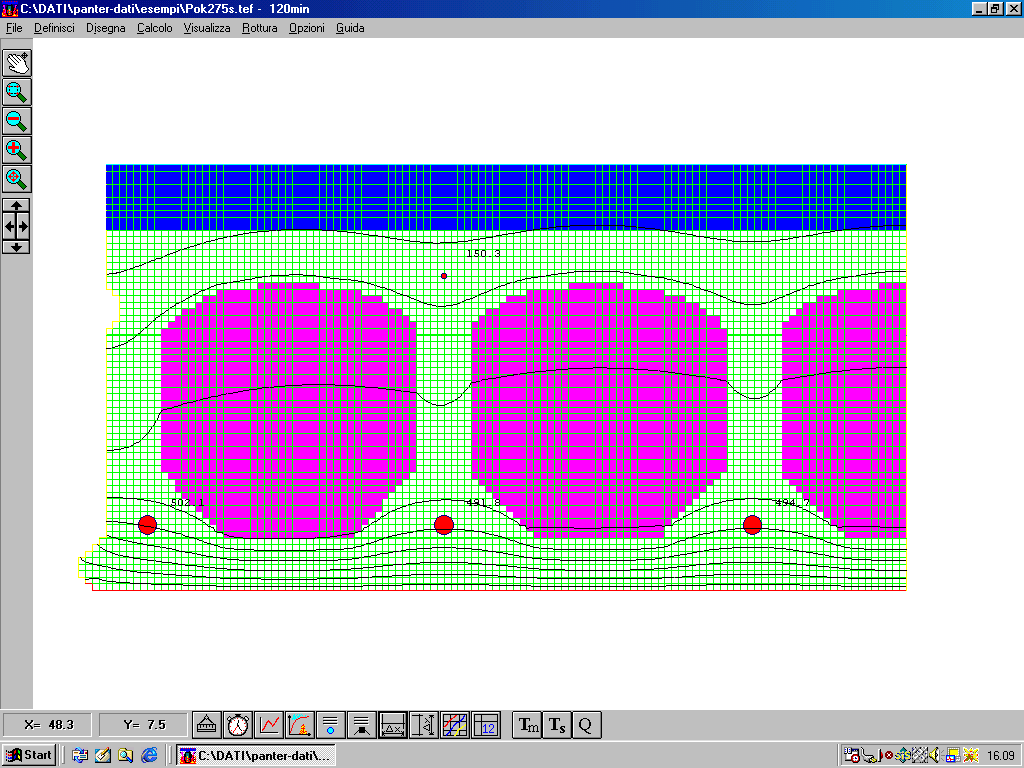Open the stopwatch time icon in bottom toolbar
1024x768 pixels.
[x=238, y=725]
